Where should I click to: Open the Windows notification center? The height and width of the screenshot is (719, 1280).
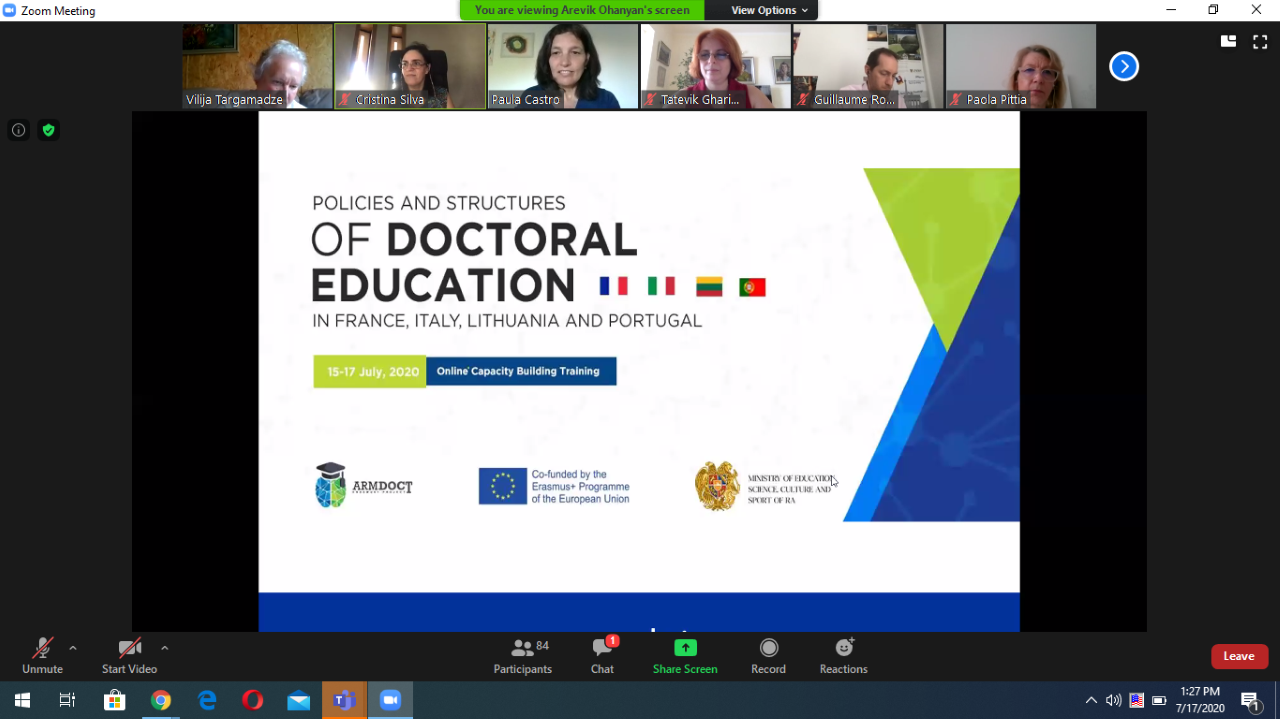1250,700
